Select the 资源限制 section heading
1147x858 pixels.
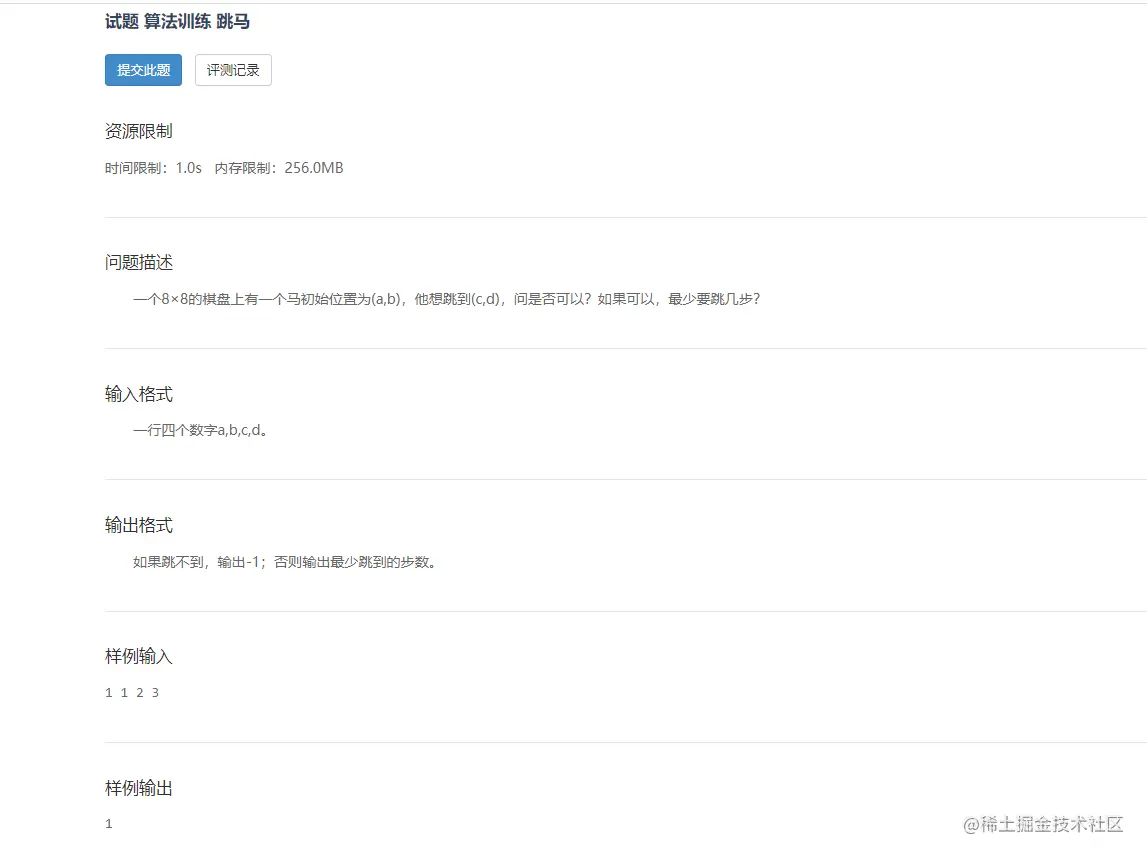point(139,130)
